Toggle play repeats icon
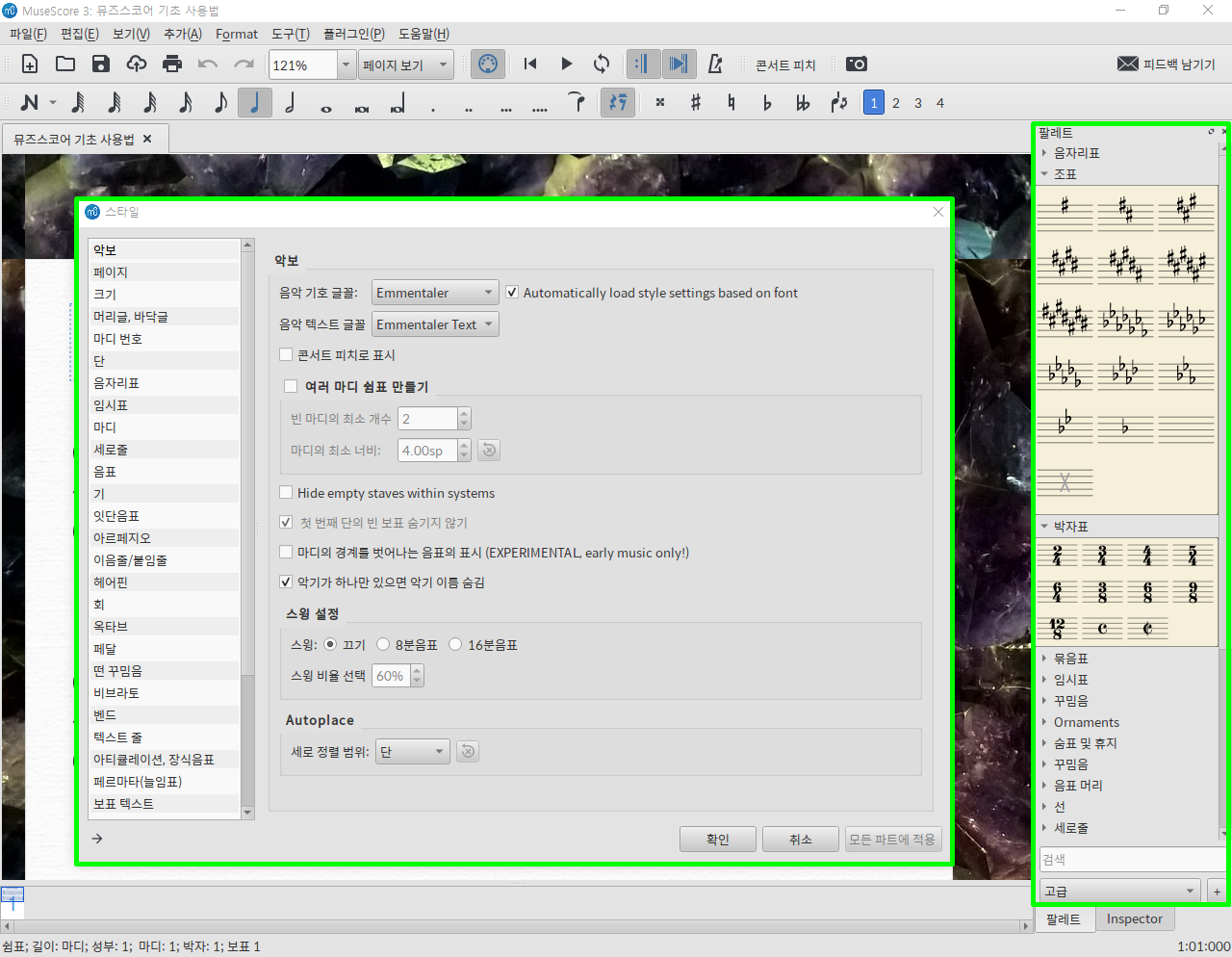The image size is (1232, 957). (642, 65)
